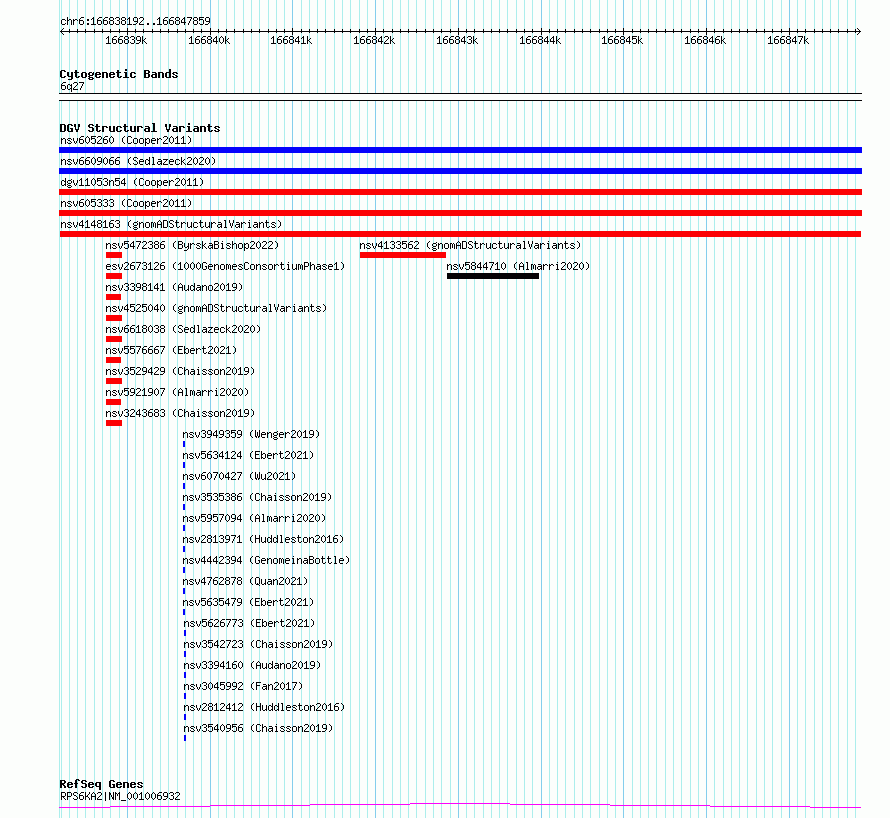Image resolution: width=890 pixels, height=818 pixels.
Task: Click the nsv4133562 (gnomADStructuralVariants) label
Action: click(x=470, y=245)
